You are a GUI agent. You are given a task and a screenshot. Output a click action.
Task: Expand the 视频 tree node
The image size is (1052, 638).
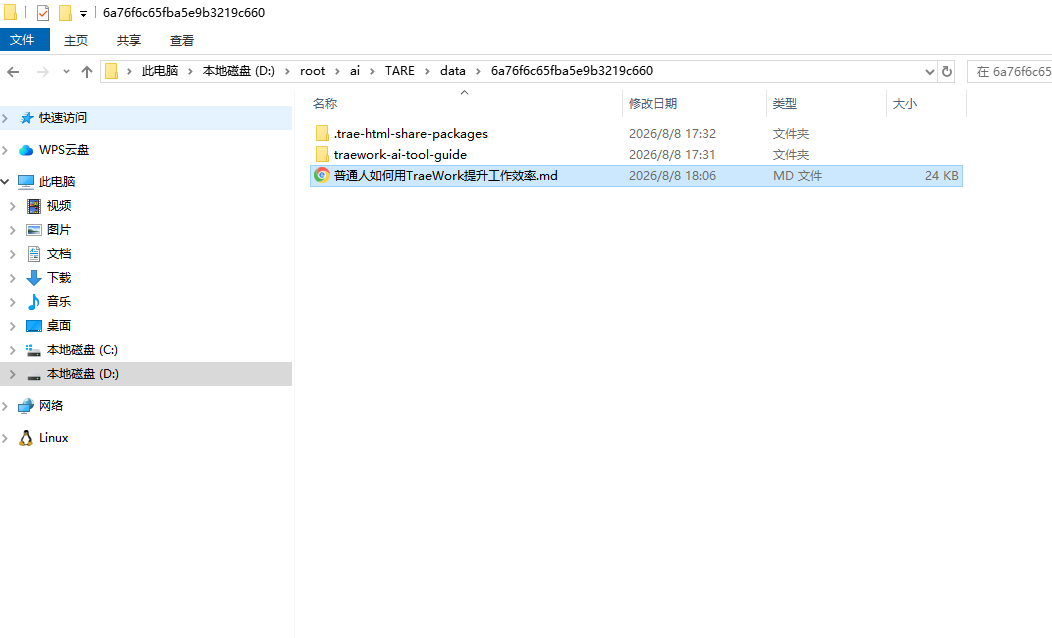click(x=13, y=206)
